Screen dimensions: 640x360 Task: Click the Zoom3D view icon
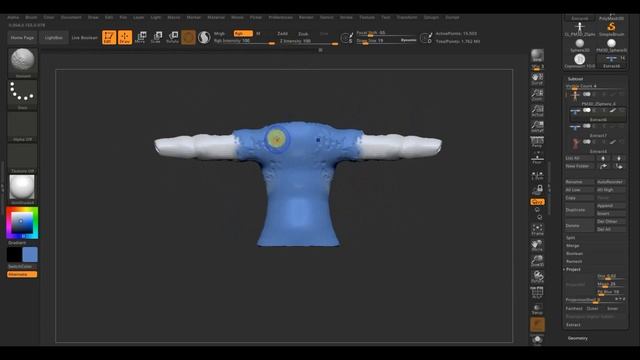537,261
